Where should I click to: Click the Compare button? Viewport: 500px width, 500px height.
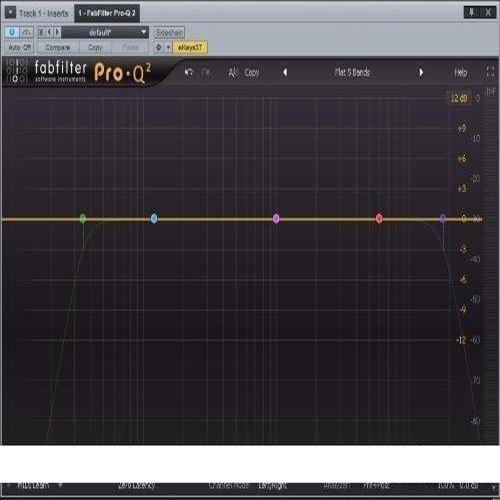coord(58,47)
